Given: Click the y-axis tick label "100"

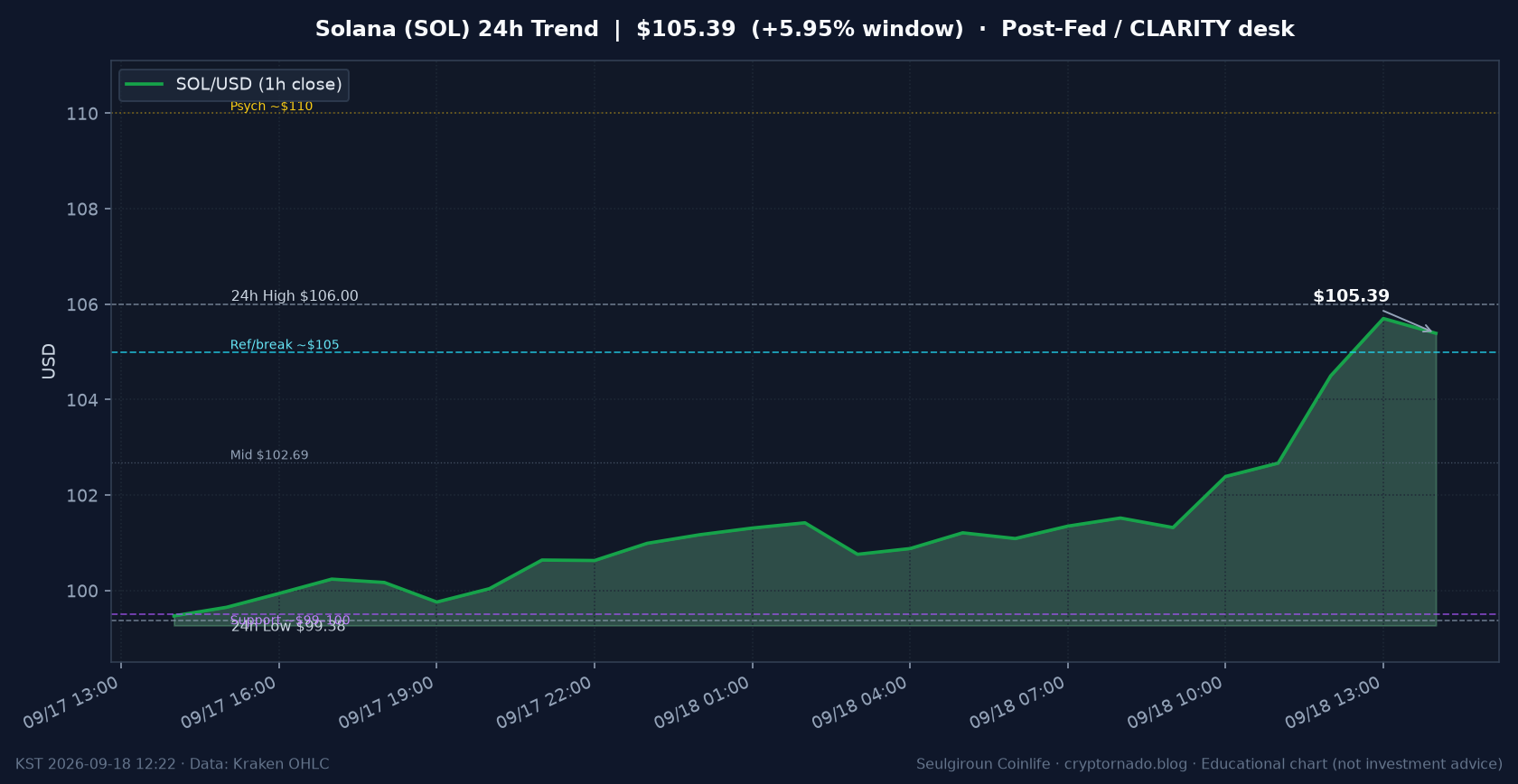Looking at the screenshot, I should pyautogui.click(x=82, y=592).
